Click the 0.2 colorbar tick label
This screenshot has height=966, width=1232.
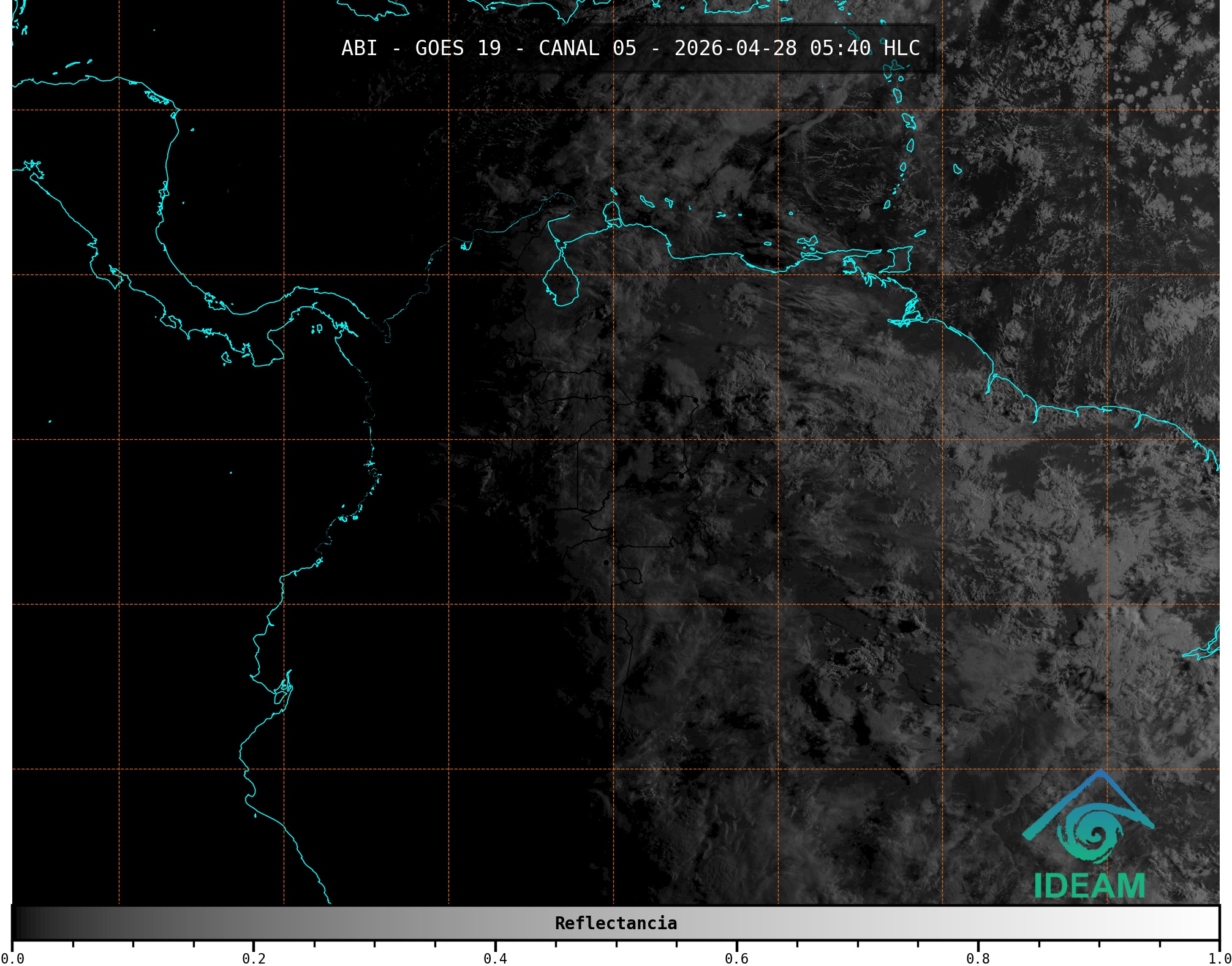pyautogui.click(x=254, y=959)
